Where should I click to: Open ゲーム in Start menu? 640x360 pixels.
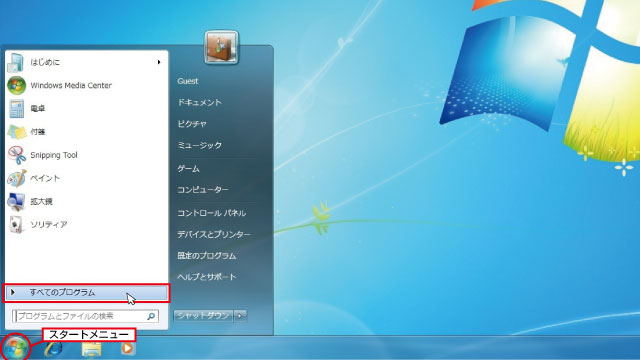(x=188, y=168)
